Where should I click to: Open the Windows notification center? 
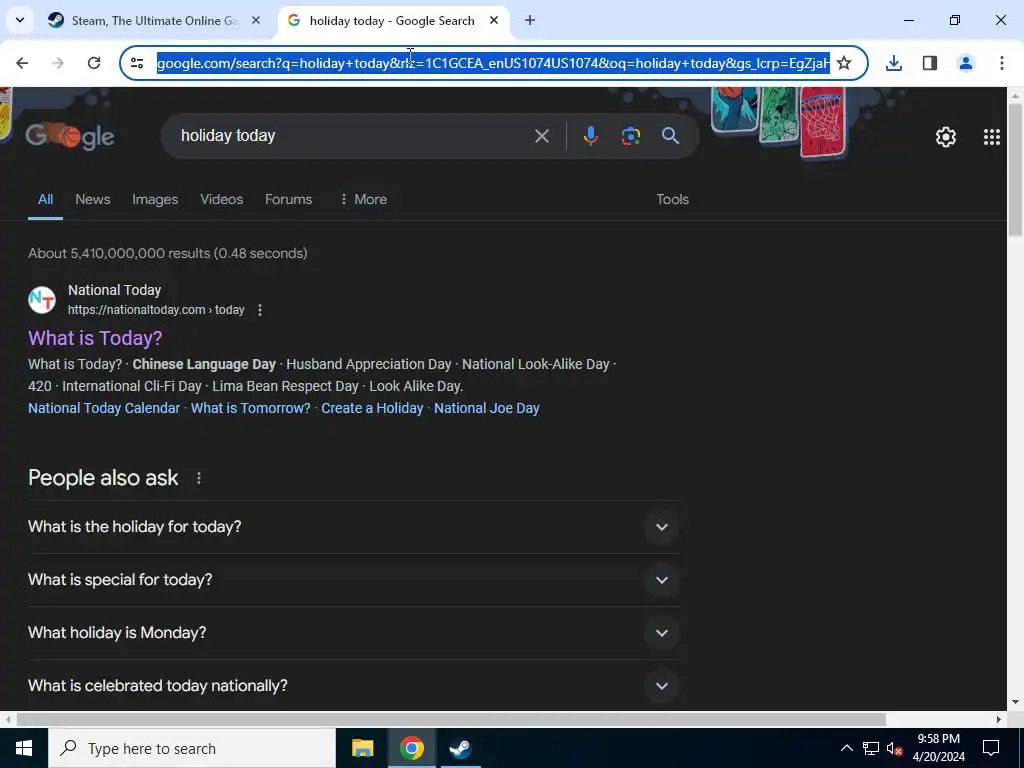[x=991, y=748]
